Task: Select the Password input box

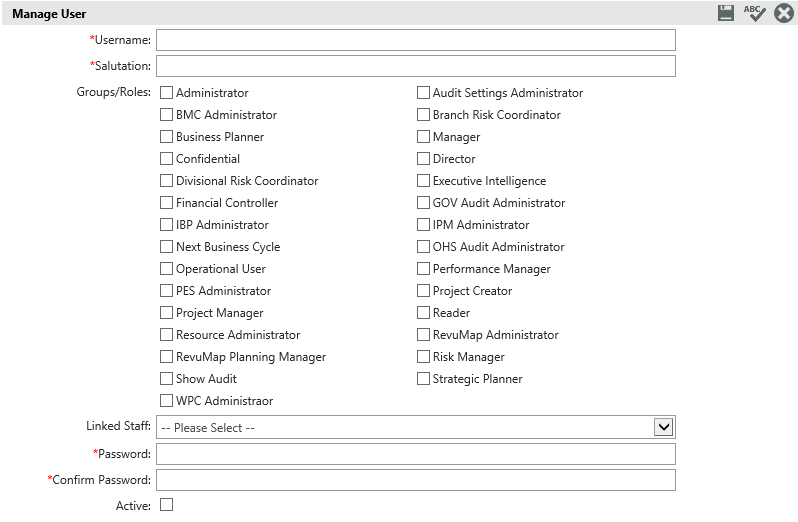Action: [415, 454]
